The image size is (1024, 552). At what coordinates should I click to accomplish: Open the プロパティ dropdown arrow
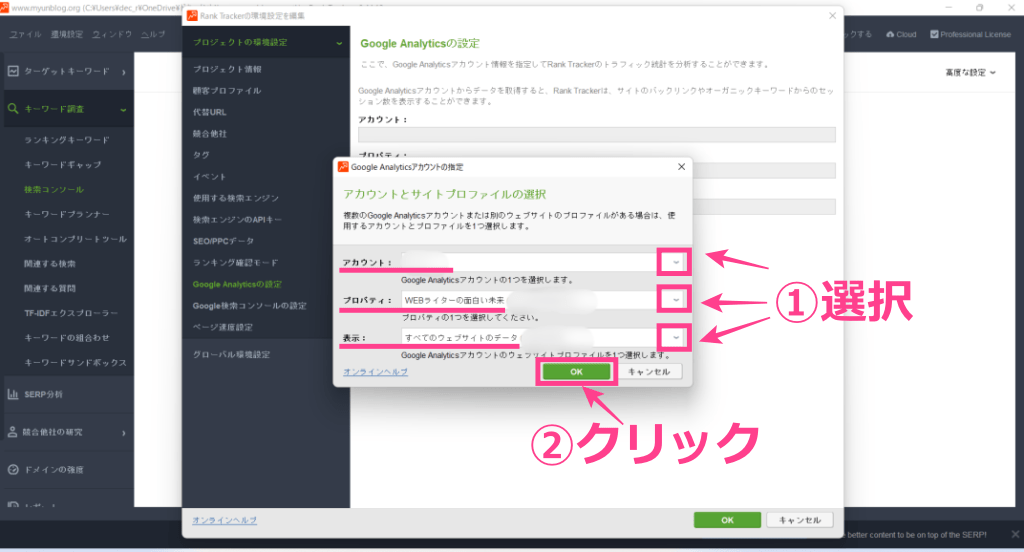675,300
